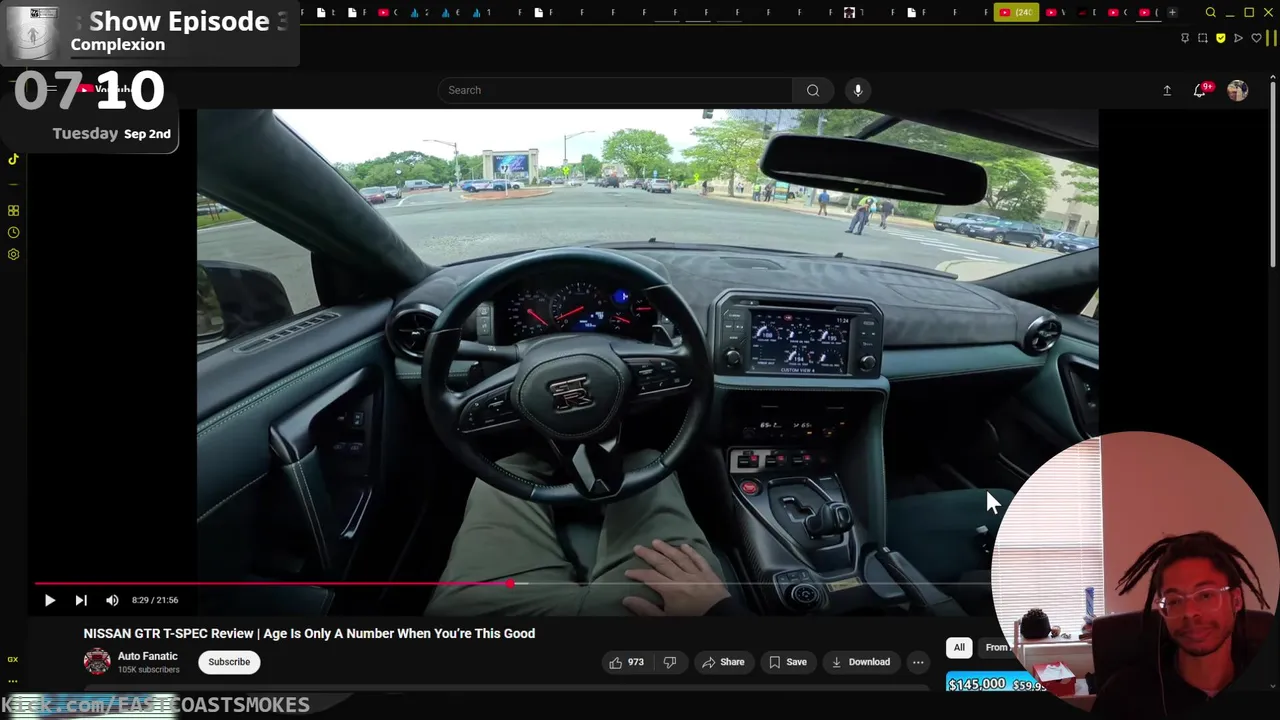Open sidebar extensions grid icon

click(x=13, y=211)
